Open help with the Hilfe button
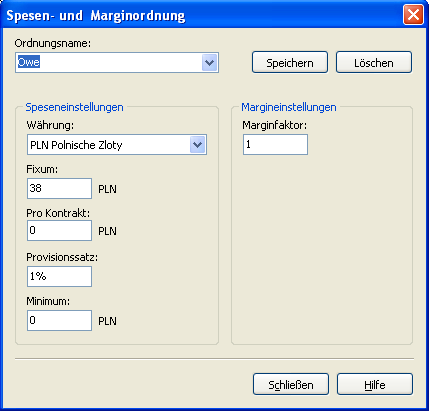429x411 pixels. (375, 384)
